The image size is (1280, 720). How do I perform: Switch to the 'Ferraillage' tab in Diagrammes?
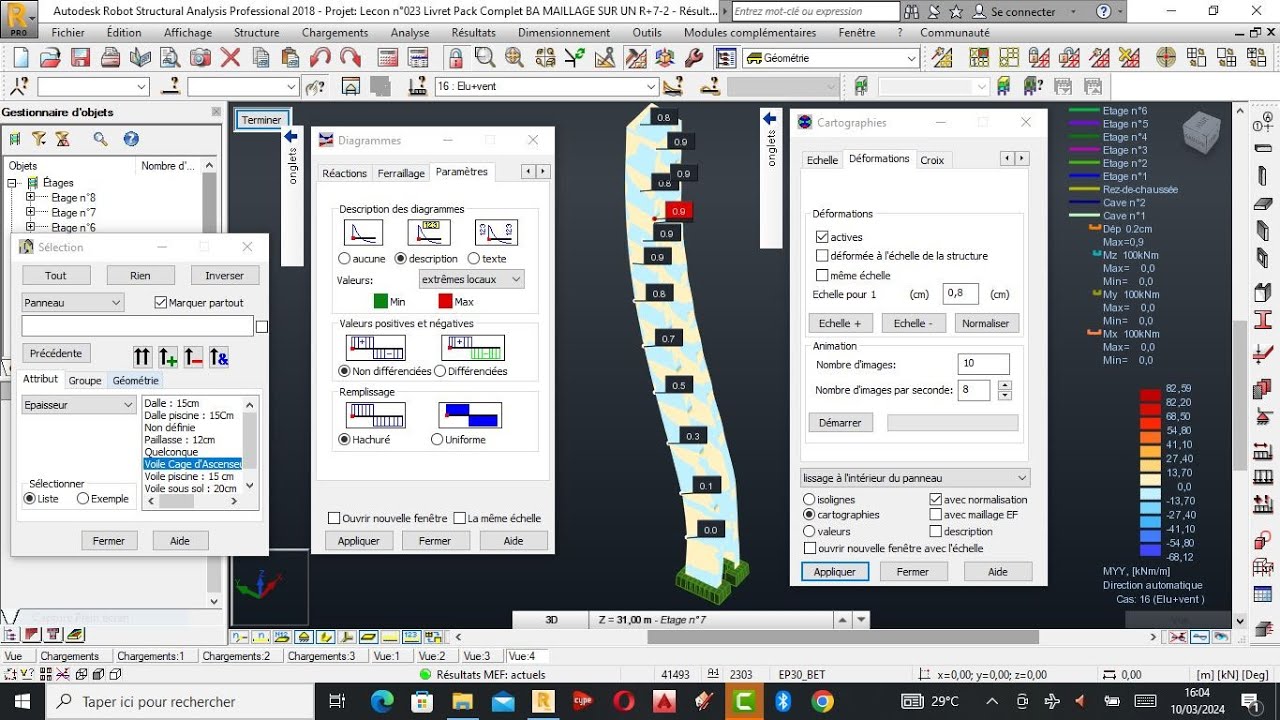click(401, 173)
